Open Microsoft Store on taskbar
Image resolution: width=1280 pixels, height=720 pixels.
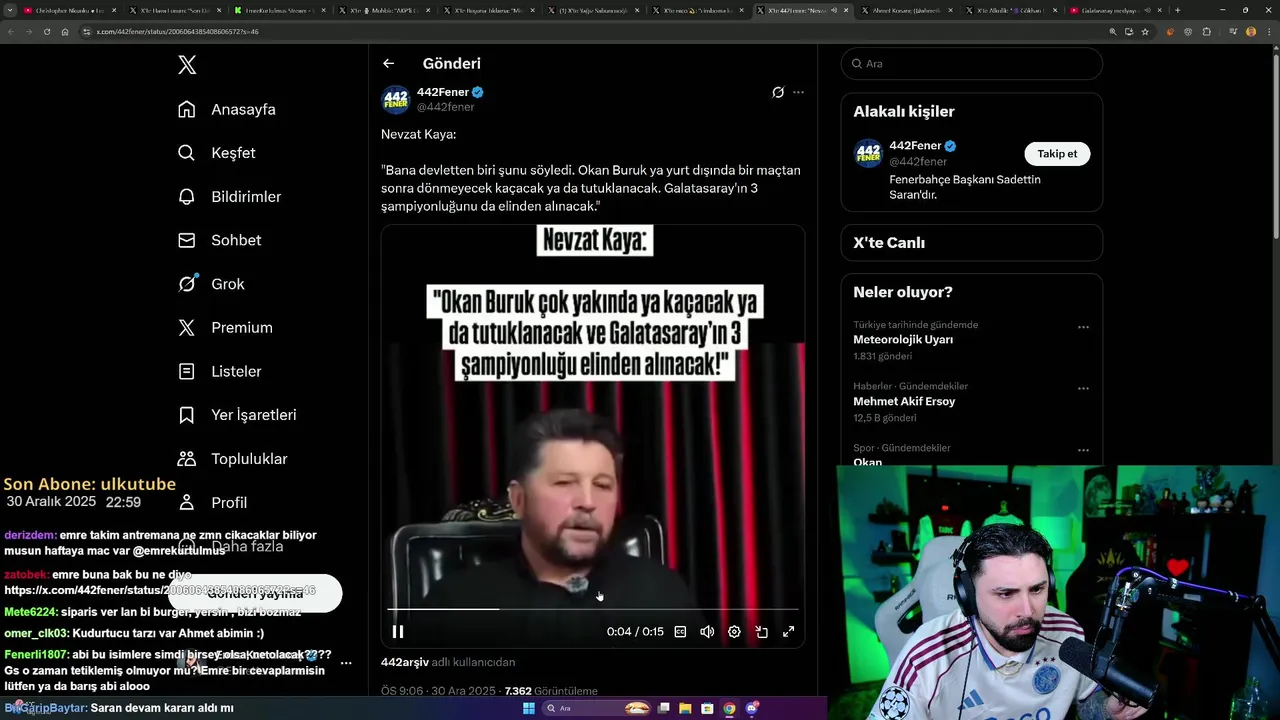click(x=707, y=708)
